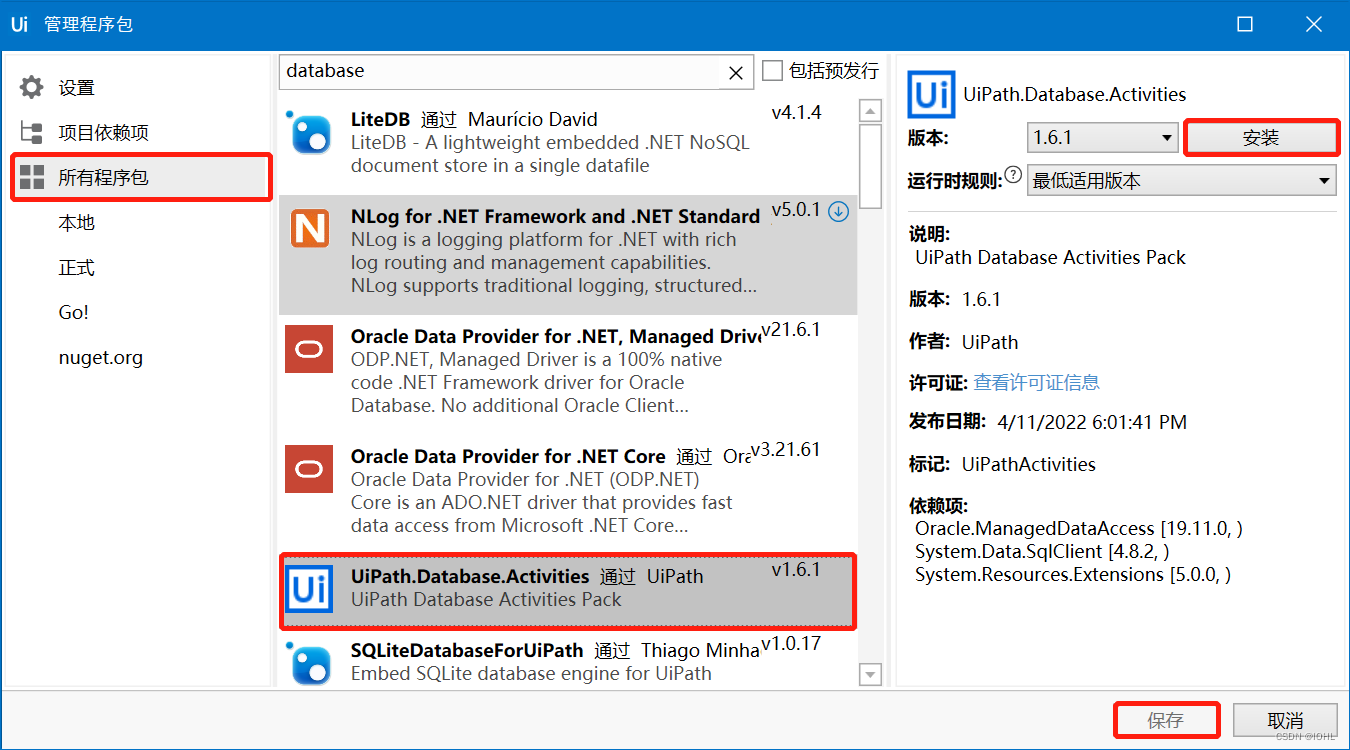
Task: Click version v3.21.61 text
Action: (x=786, y=449)
